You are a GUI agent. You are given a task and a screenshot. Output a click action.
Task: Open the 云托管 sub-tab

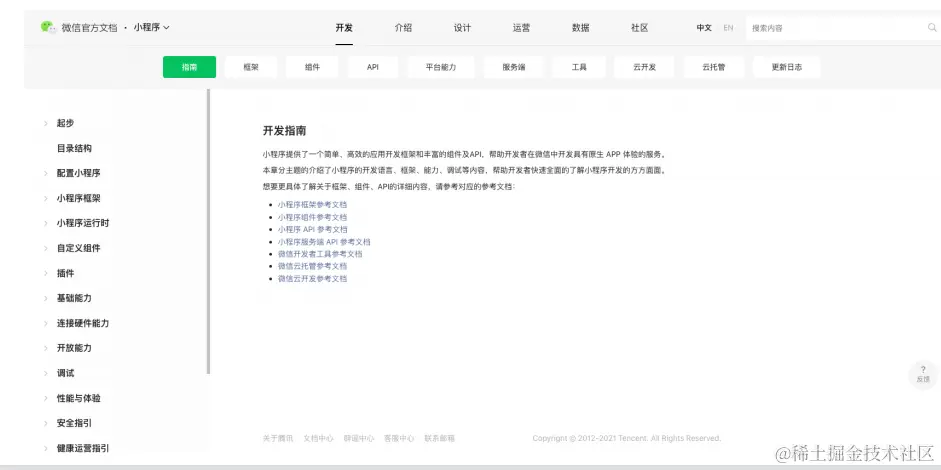pos(714,67)
